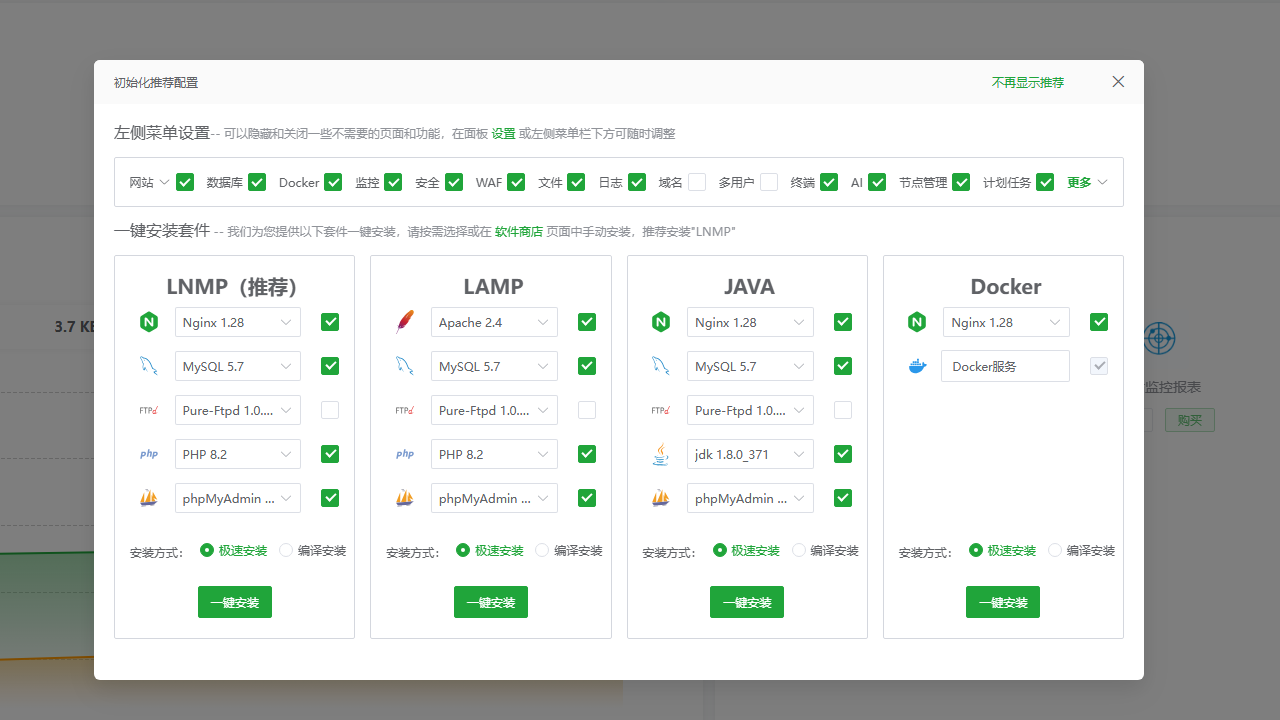Toggle the 监控 menu checkbox

[x=393, y=182]
